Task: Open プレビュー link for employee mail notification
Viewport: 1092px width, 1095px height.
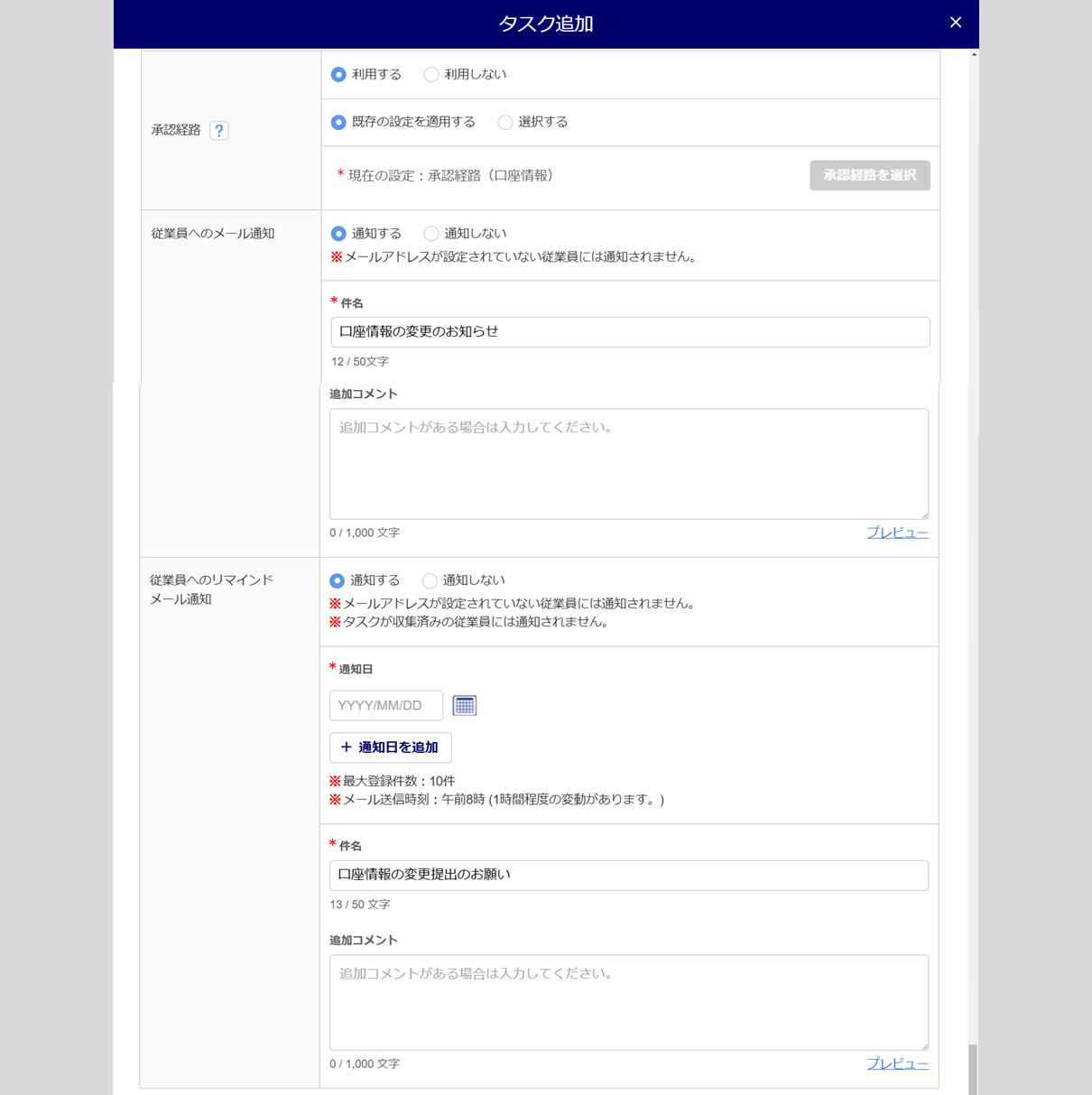Action: (x=897, y=533)
